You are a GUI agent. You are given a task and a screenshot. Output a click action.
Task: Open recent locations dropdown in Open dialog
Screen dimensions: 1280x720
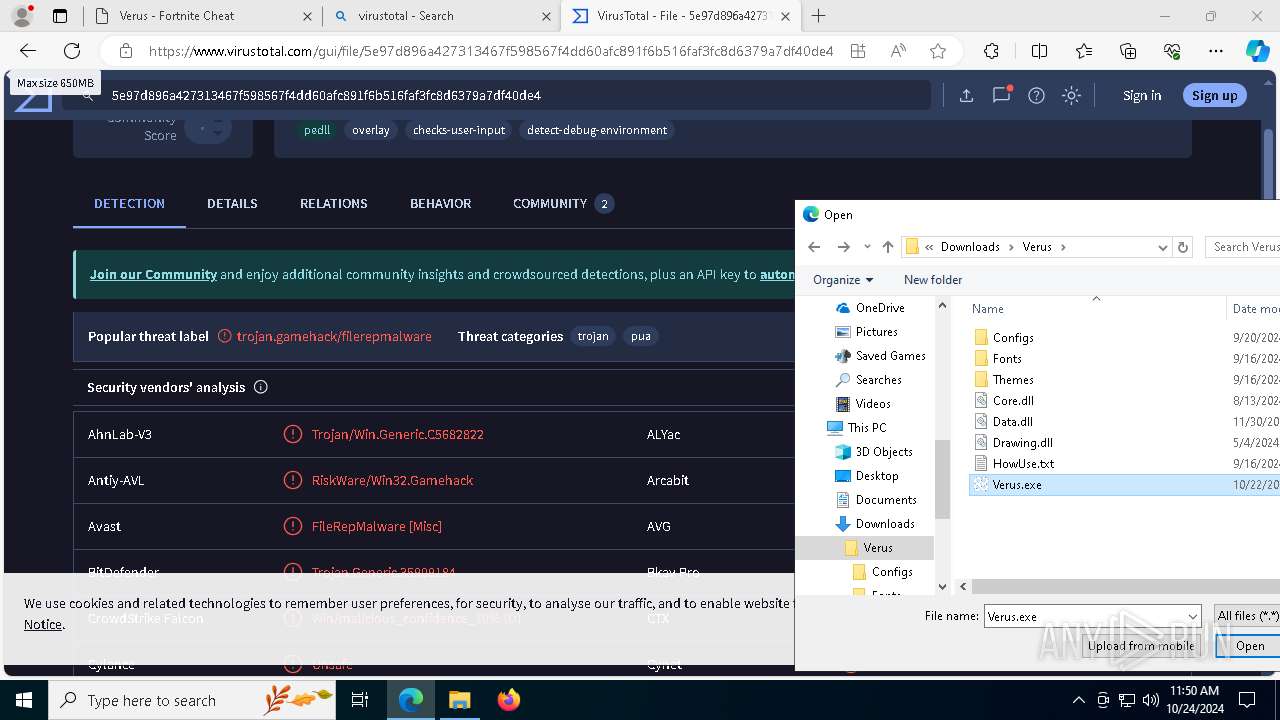867,247
